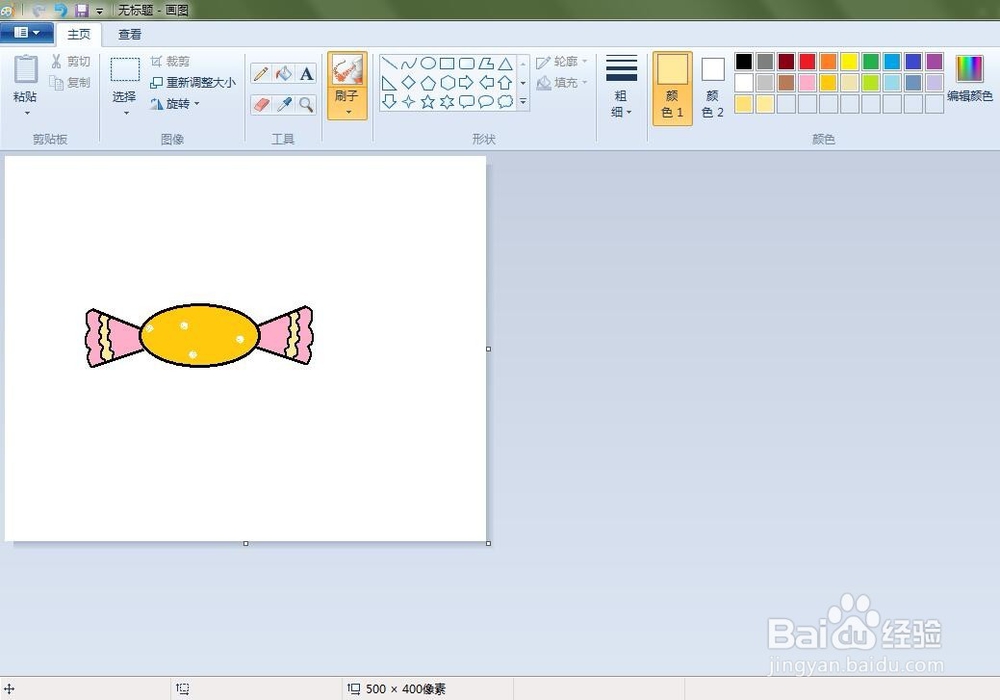Choose the Right arrow shape
Image resolution: width=1000 pixels, height=700 pixels.
pyautogui.click(x=467, y=82)
